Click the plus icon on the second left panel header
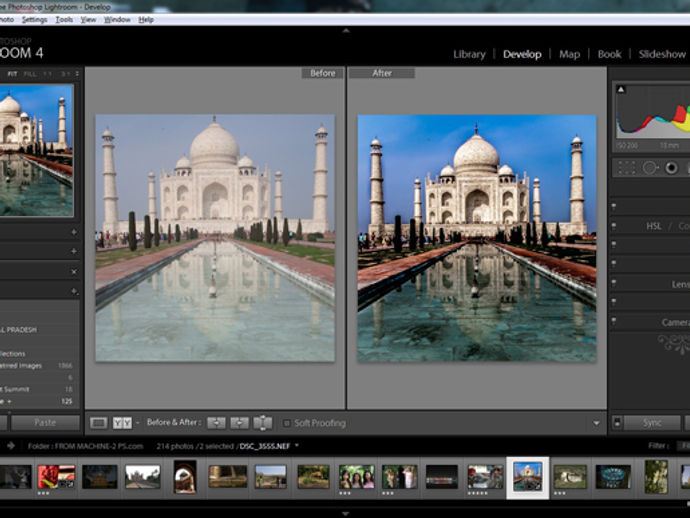 [74, 251]
